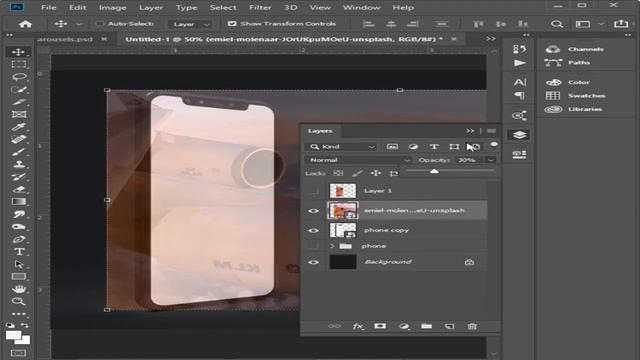Click the Home icon in options bar
Viewport: 640px width, 360px height.
25,24
